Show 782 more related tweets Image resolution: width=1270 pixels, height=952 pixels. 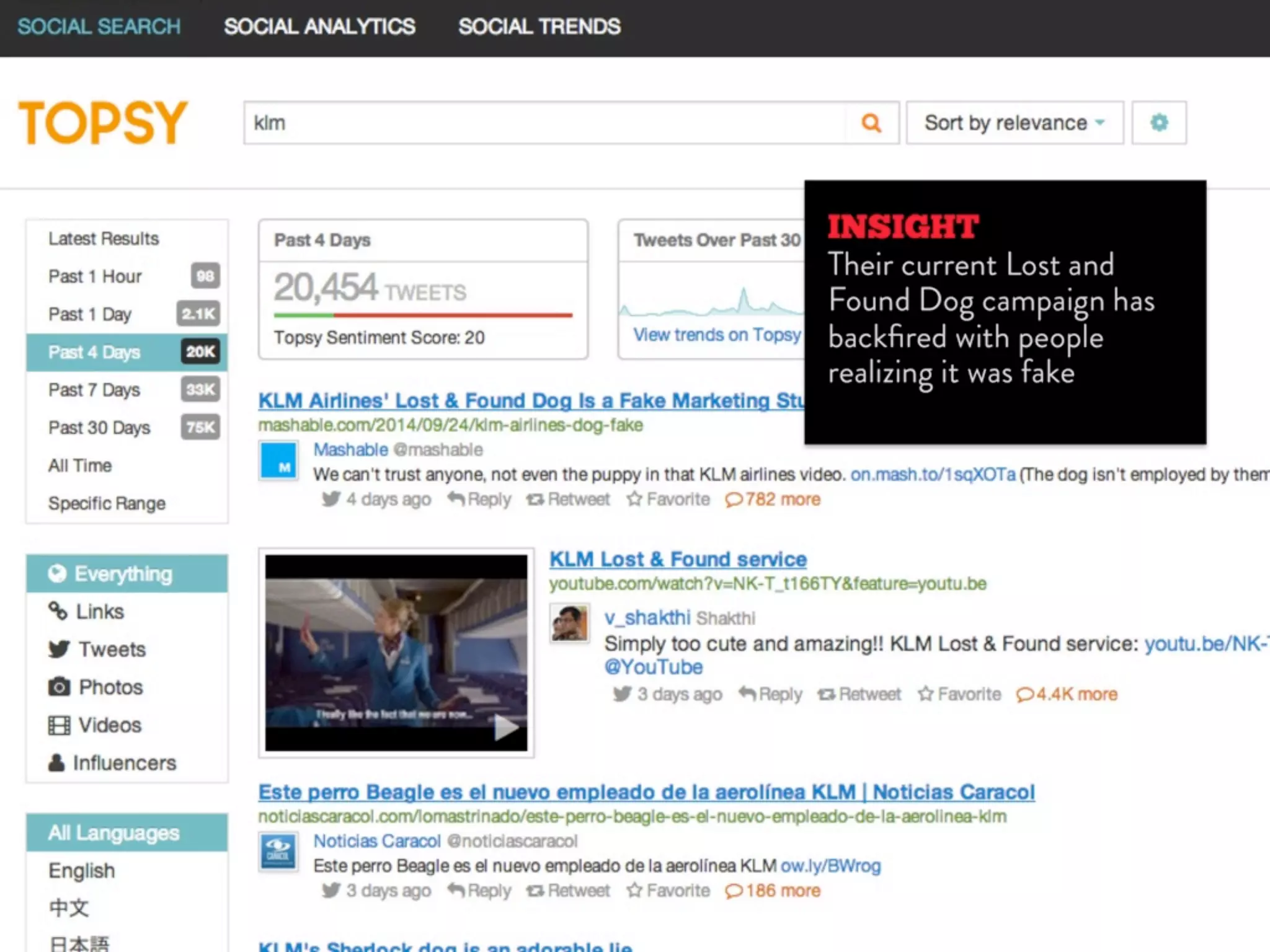[x=773, y=499]
